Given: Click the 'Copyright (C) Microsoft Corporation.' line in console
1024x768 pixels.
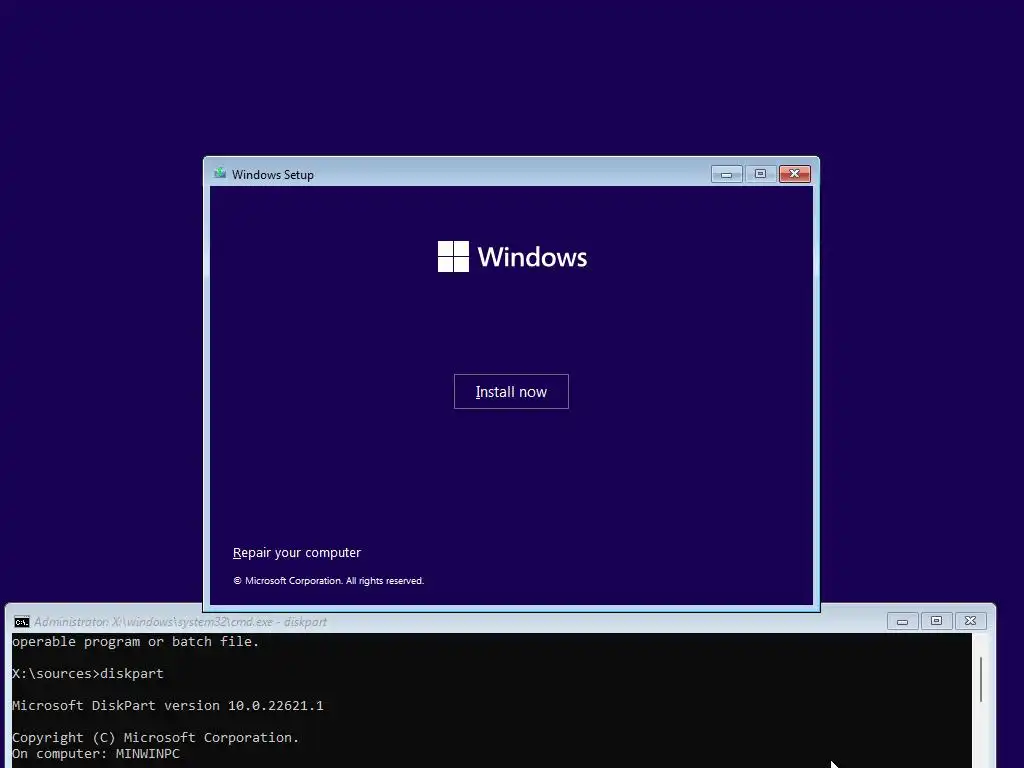Looking at the screenshot, I should (x=155, y=737).
